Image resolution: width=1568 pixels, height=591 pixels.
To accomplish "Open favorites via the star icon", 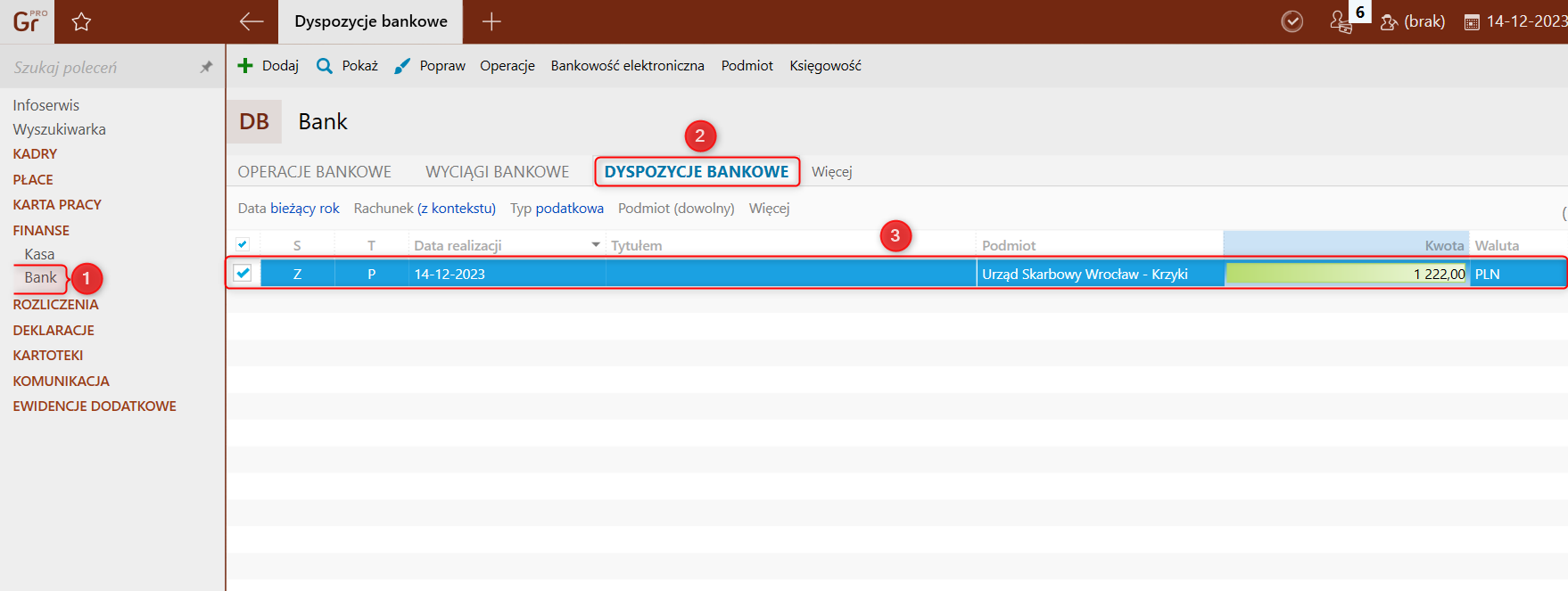I will point(81,21).
